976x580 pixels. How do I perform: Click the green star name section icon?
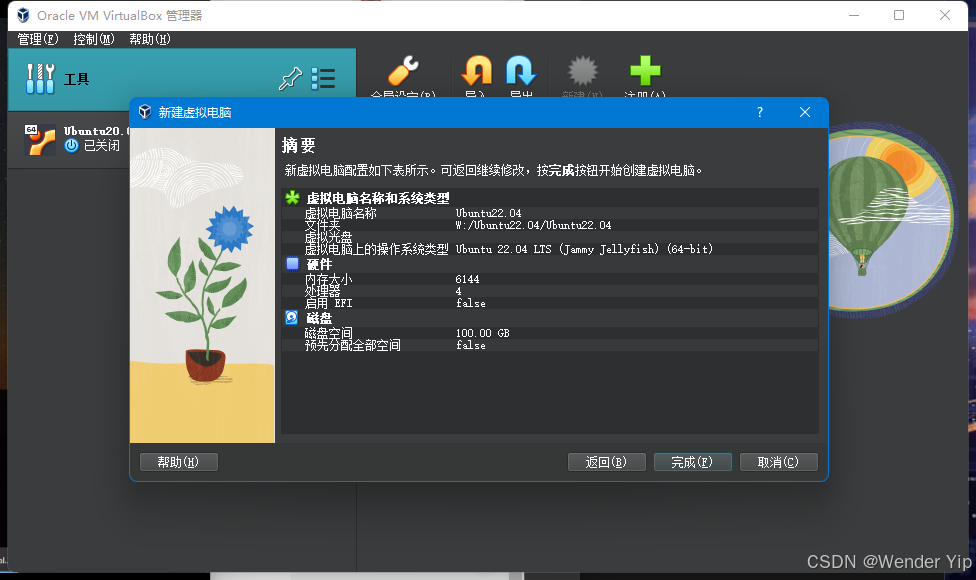coord(292,198)
